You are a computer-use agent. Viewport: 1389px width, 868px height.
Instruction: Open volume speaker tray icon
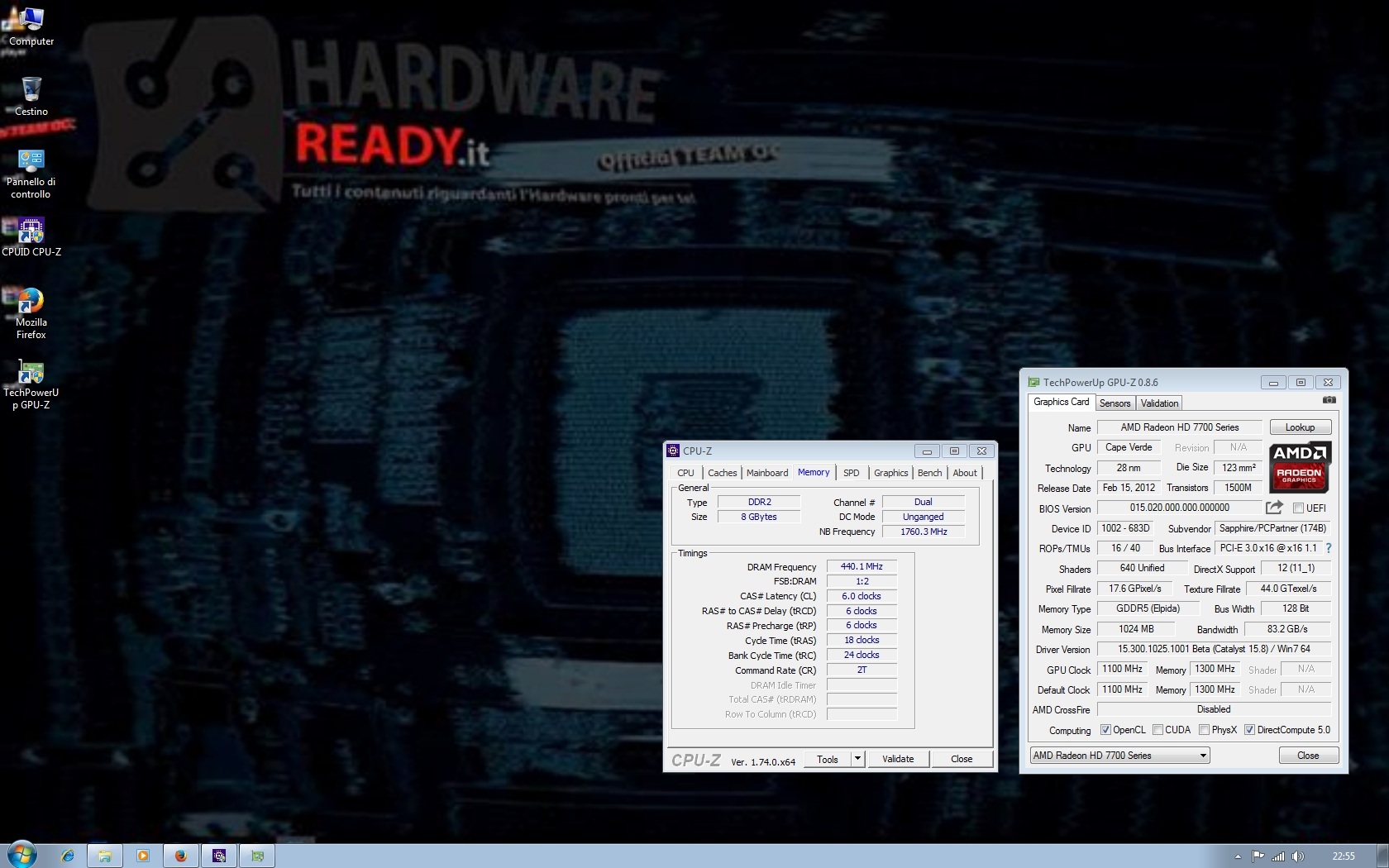pyautogui.click(x=1298, y=856)
